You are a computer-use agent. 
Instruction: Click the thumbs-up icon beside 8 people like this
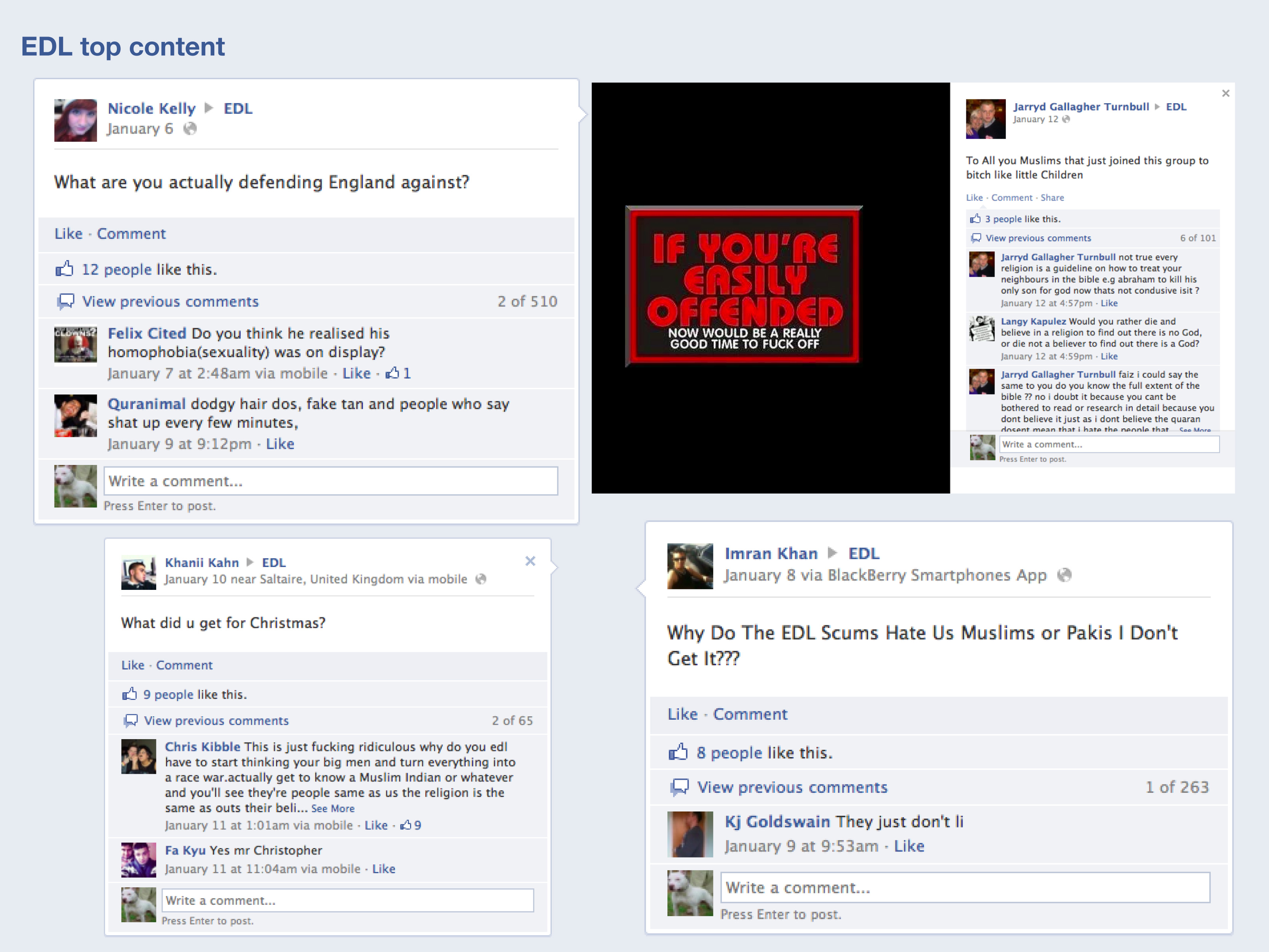(678, 752)
